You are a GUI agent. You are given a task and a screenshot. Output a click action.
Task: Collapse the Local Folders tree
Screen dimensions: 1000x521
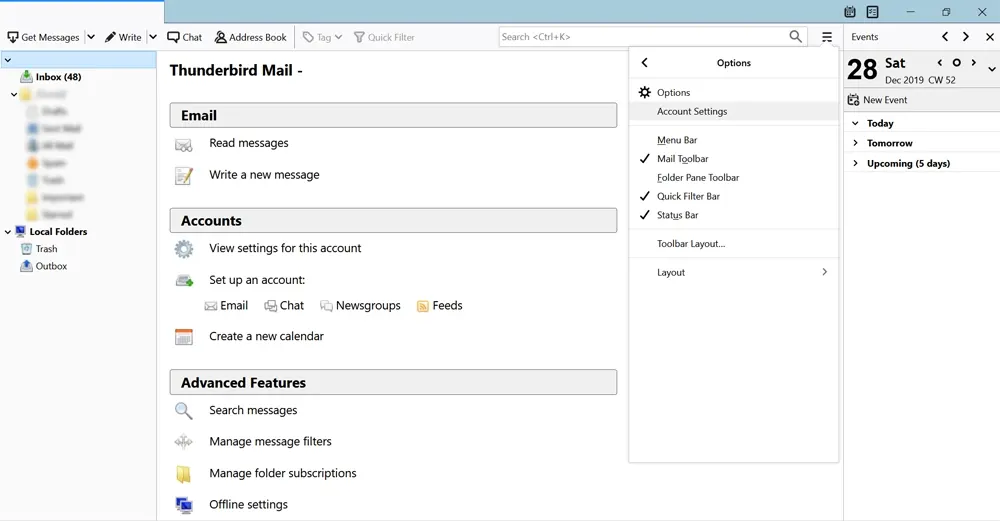8,232
